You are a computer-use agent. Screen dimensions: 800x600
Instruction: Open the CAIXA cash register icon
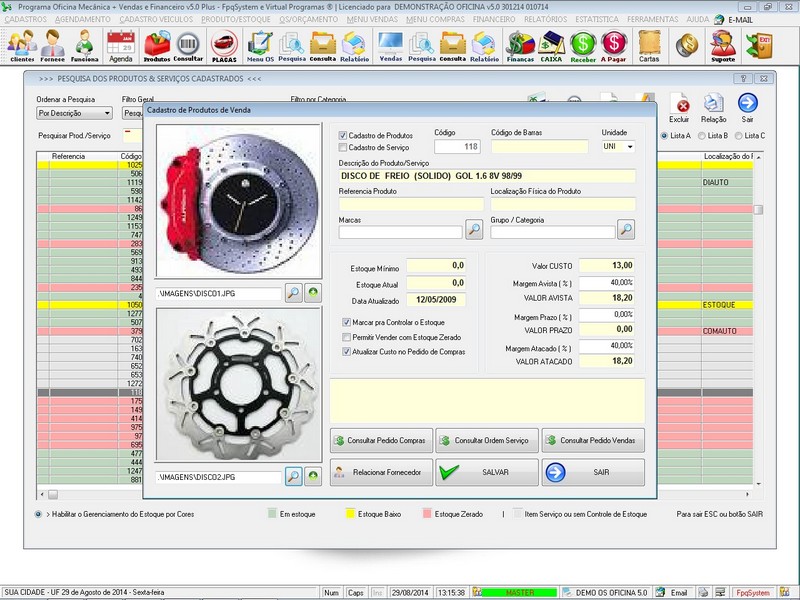pyautogui.click(x=551, y=46)
